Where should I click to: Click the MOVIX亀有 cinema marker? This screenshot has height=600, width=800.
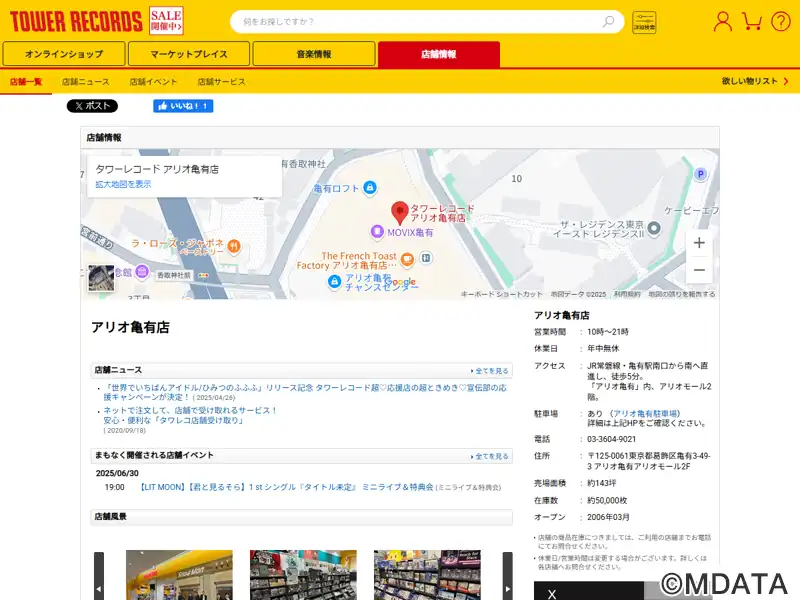(377, 232)
